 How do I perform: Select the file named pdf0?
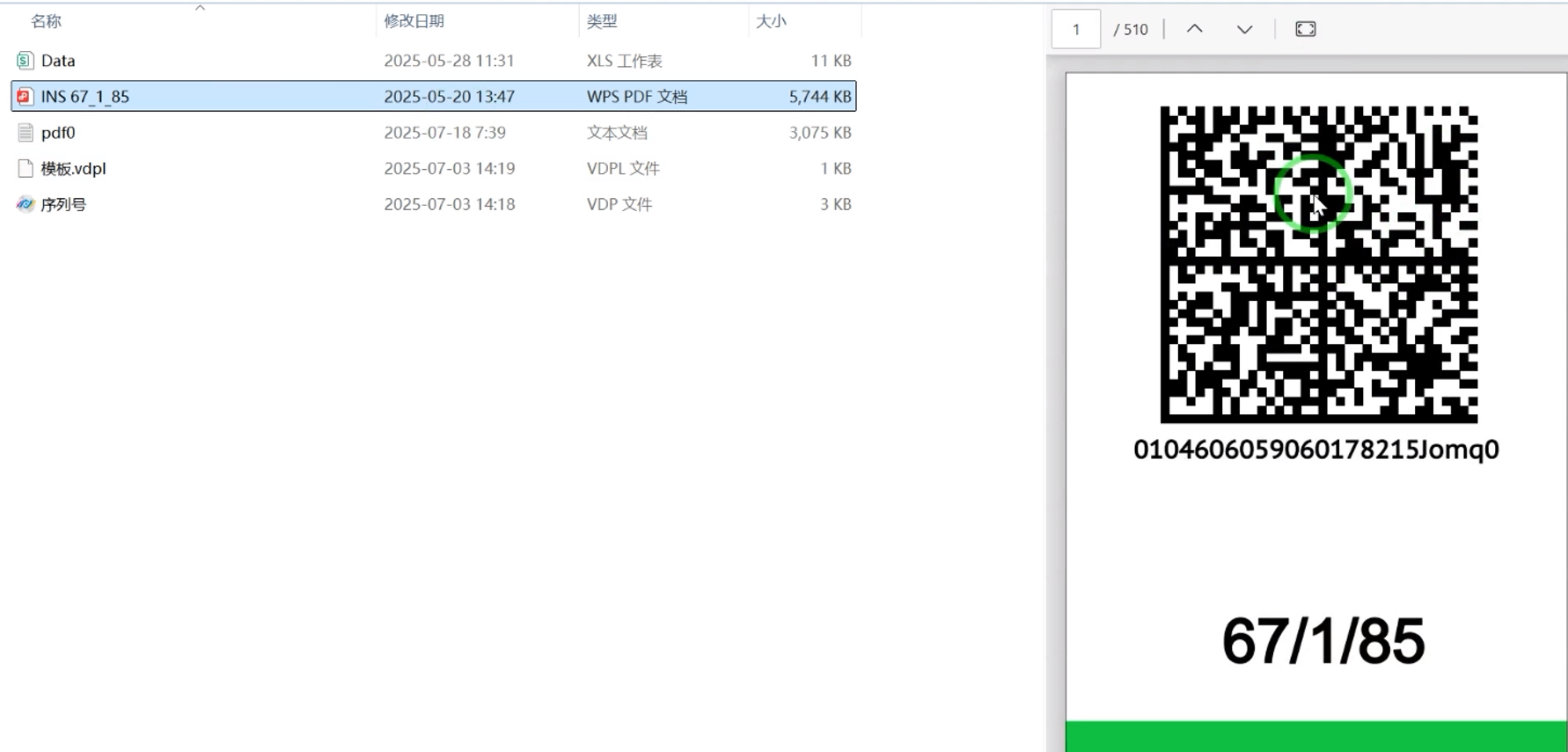(58, 133)
